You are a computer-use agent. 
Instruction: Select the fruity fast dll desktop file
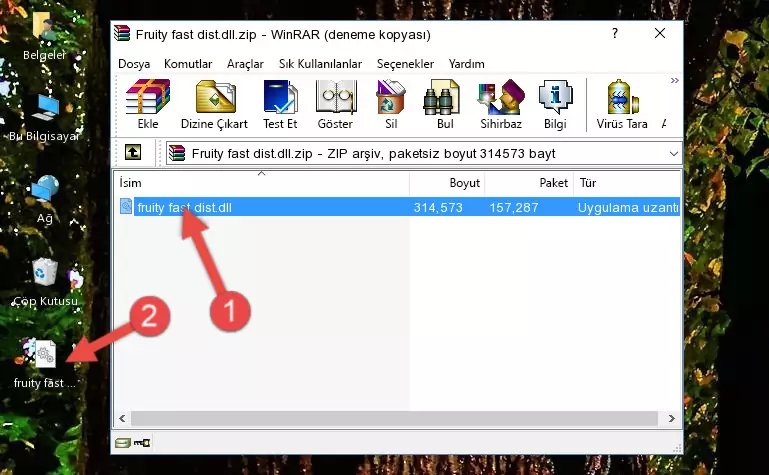coord(45,364)
